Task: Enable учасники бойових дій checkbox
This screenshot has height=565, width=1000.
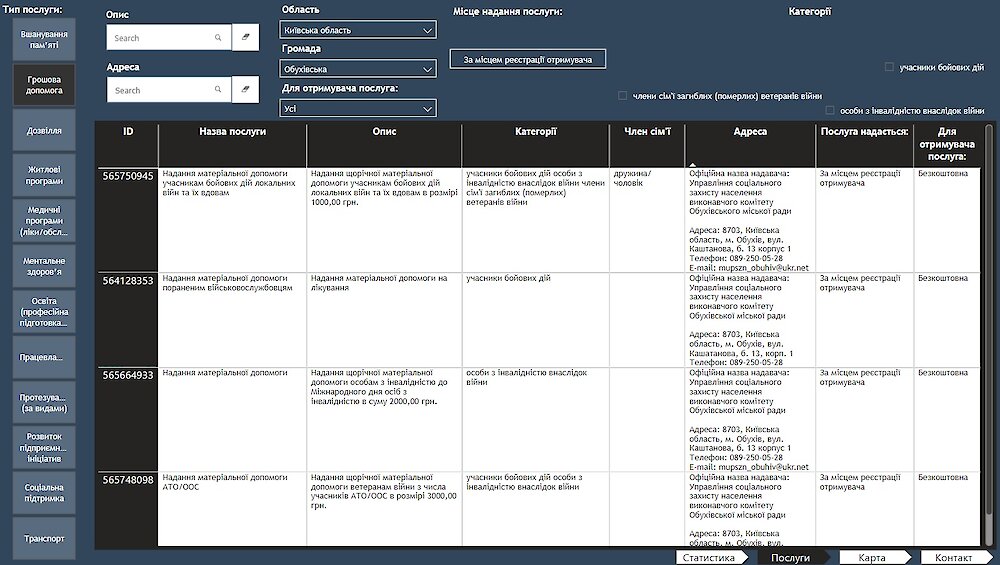Action: coord(889,67)
